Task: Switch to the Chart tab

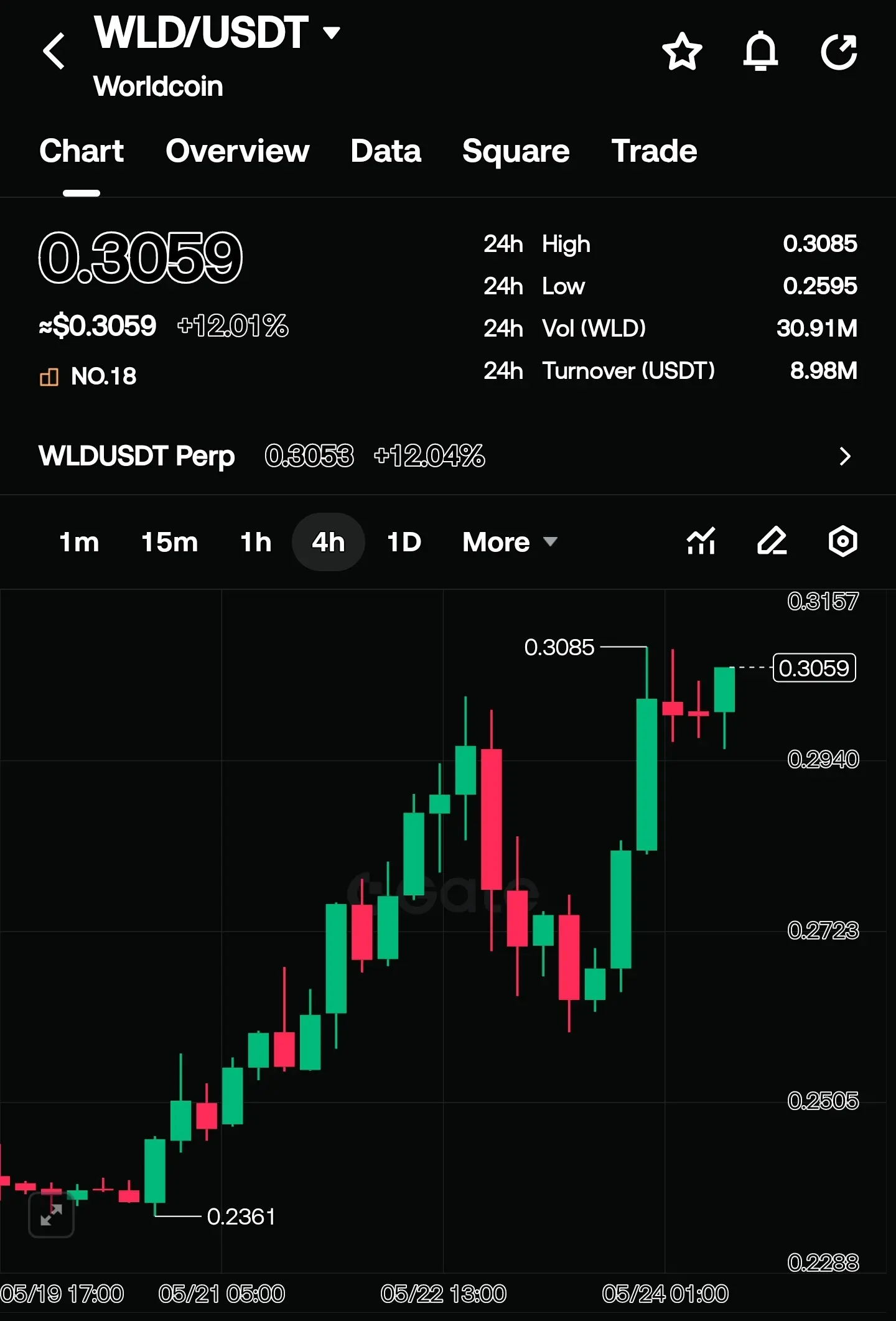Action: (82, 151)
